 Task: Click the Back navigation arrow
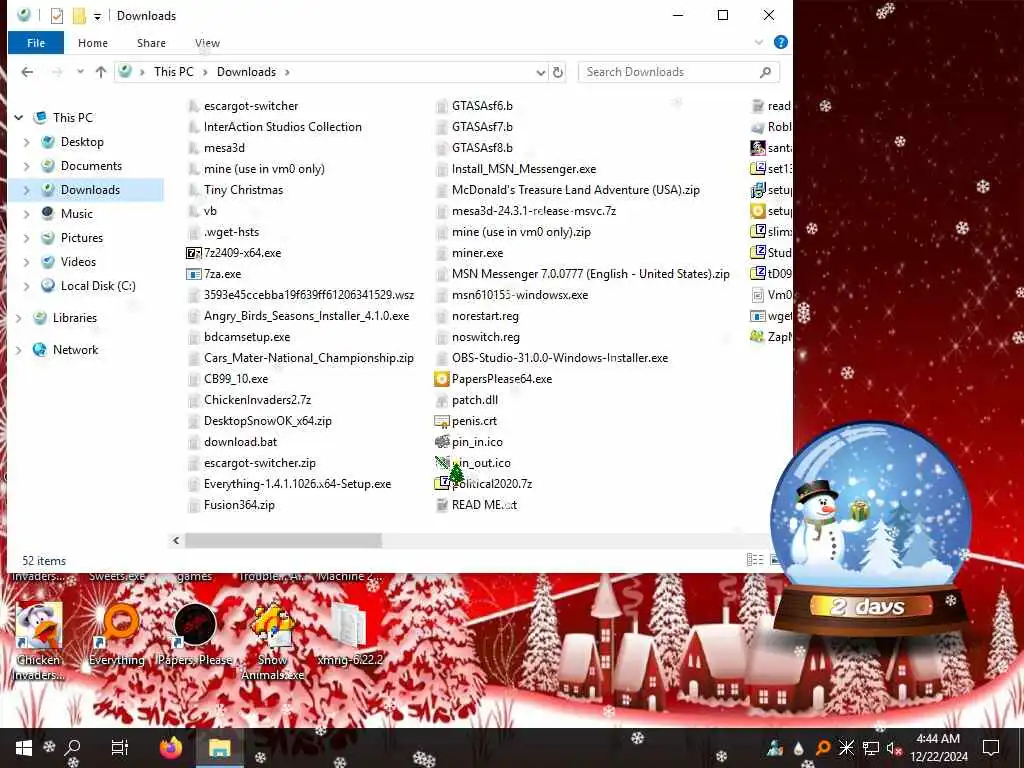[x=27, y=72]
